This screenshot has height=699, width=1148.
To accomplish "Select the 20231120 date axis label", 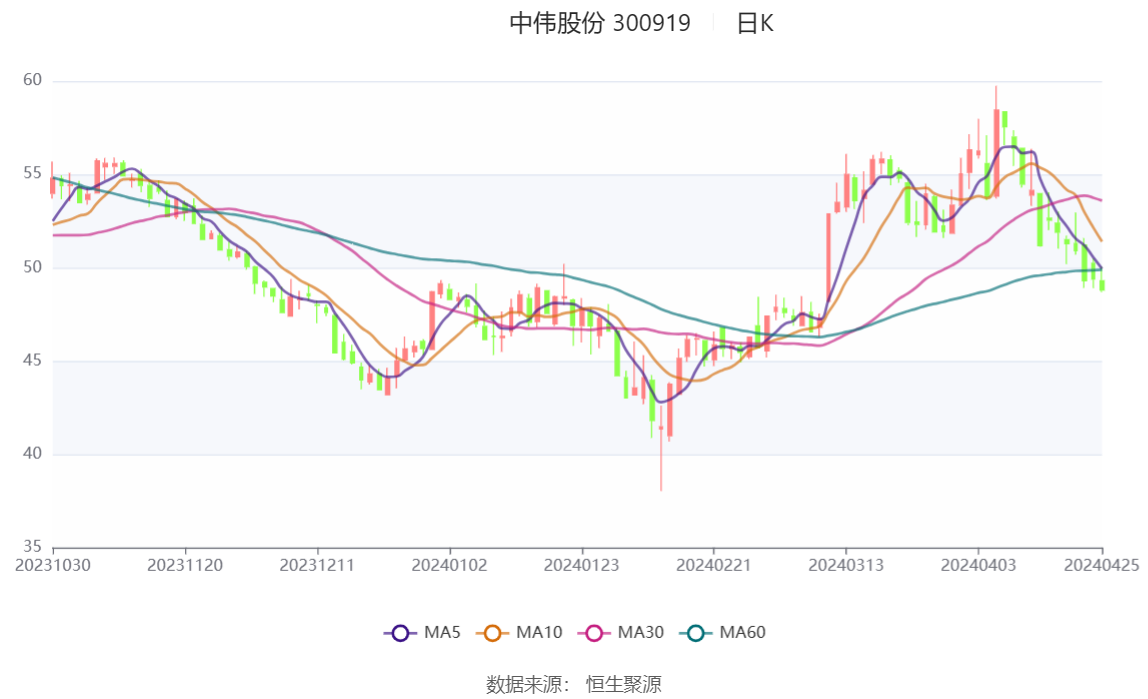I will [x=185, y=565].
